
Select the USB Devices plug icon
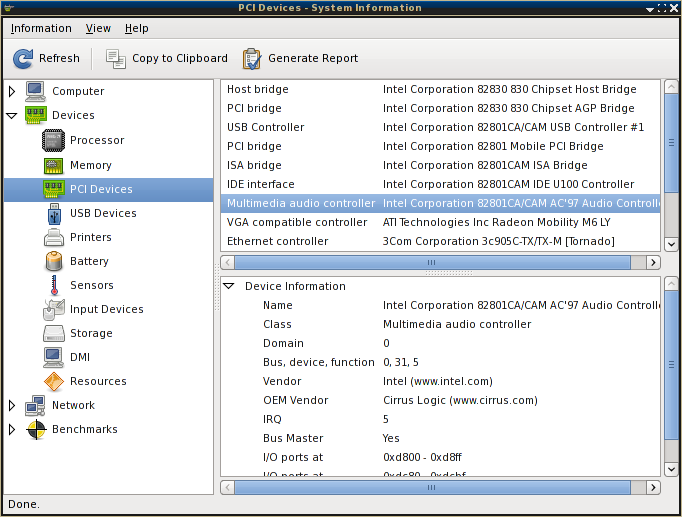pyautogui.click(x=54, y=213)
